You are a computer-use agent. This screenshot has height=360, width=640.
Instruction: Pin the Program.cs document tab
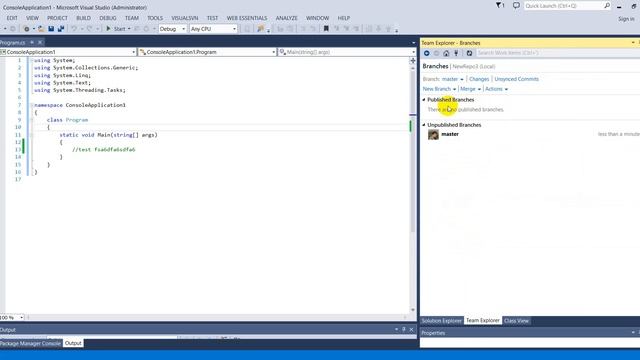pyautogui.click(x=32, y=42)
